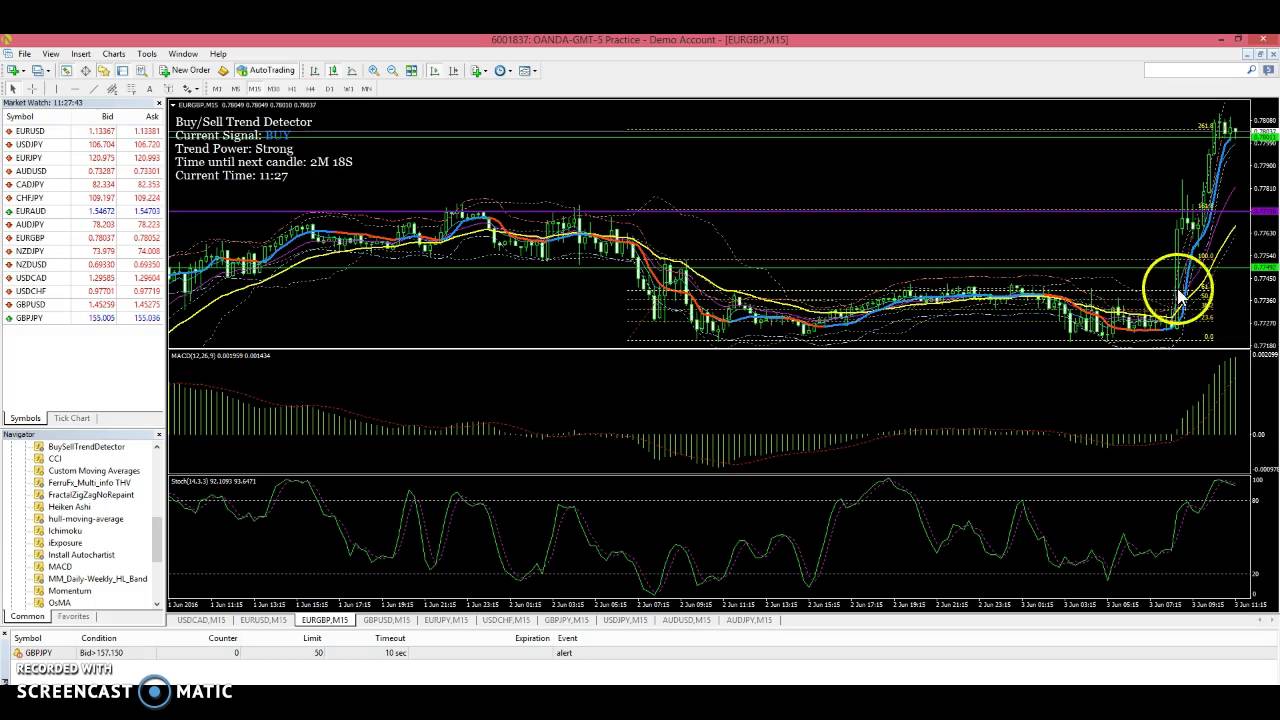Select the Vertical Line drawing tool
Image resolution: width=1280 pixels, height=720 pixels.
point(56,89)
